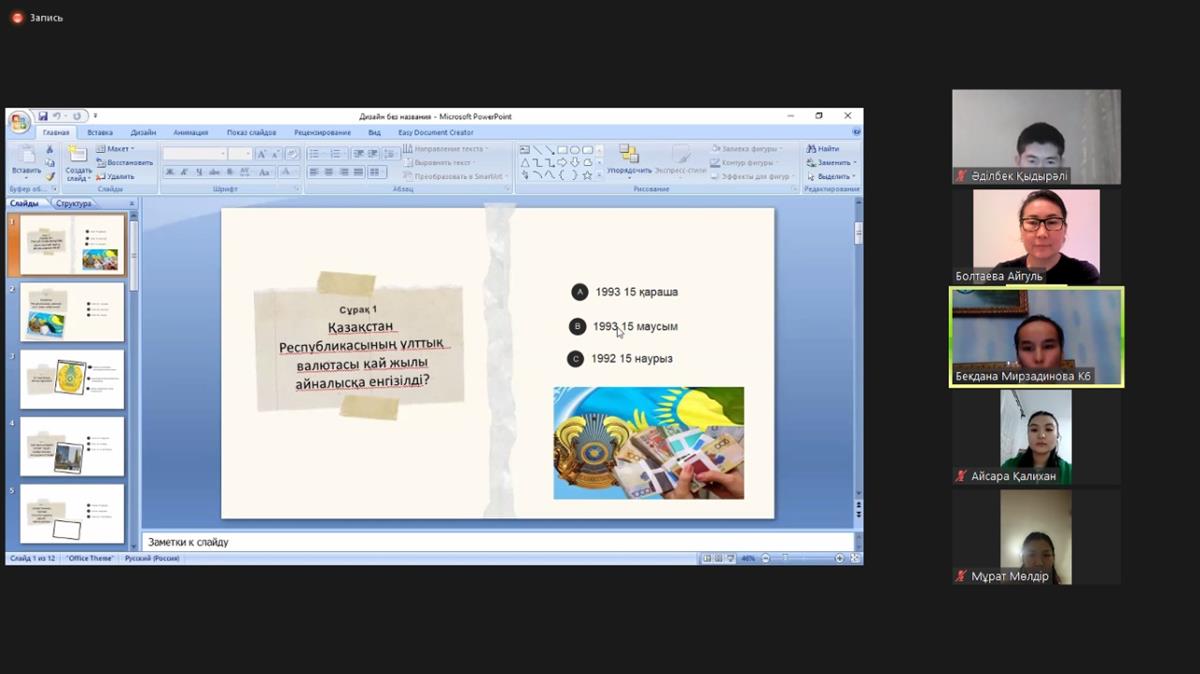Toggle bold formatting (Ж) button
Image resolution: width=1200 pixels, height=674 pixels.
click(171, 172)
